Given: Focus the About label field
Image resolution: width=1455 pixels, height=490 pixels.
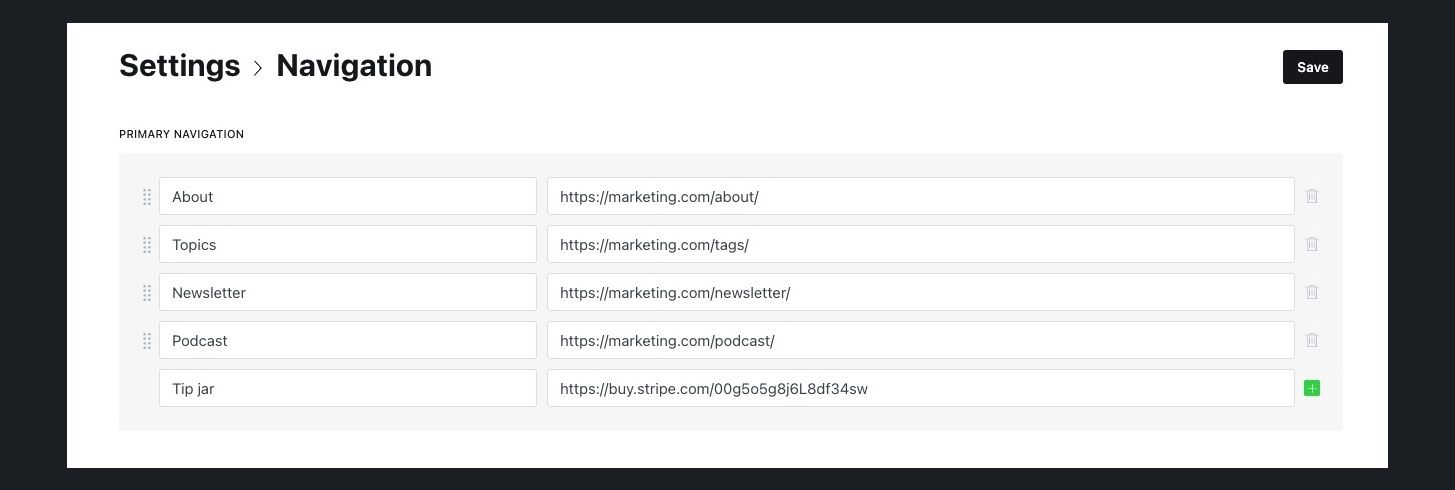Looking at the screenshot, I should click(347, 196).
